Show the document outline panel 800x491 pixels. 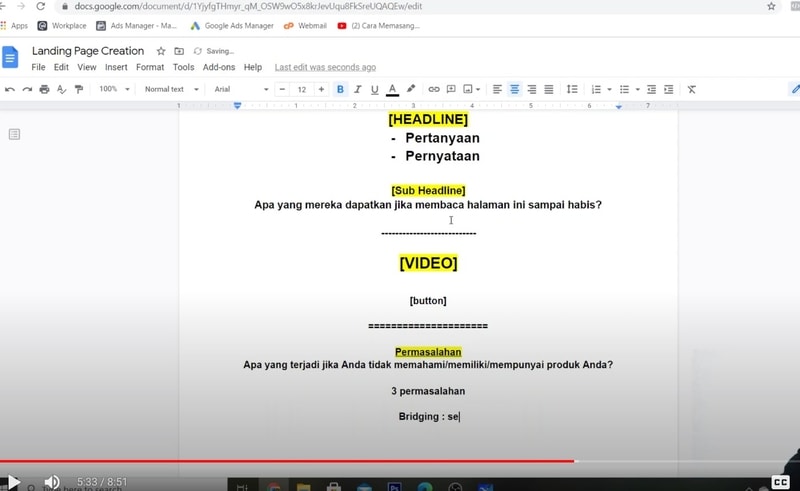tap(14, 134)
